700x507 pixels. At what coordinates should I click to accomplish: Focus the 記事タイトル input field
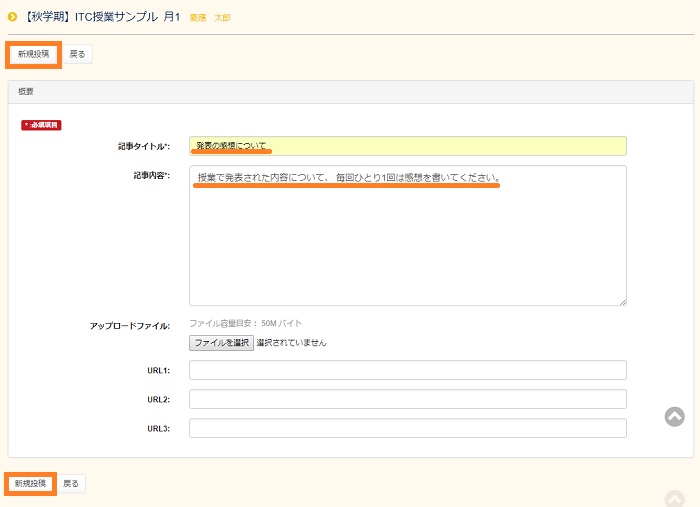408,146
